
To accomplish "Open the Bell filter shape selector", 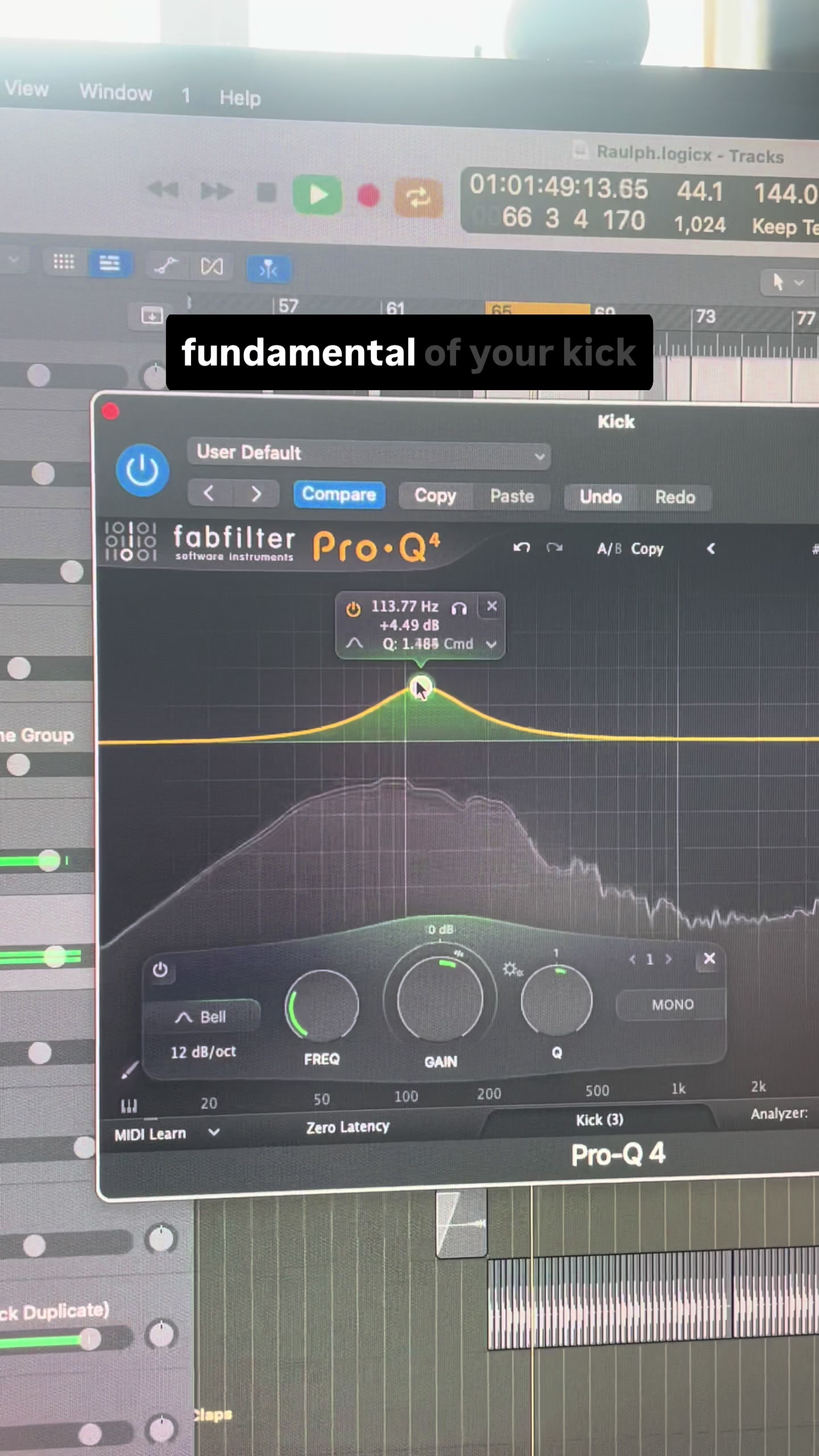I will [x=202, y=1017].
